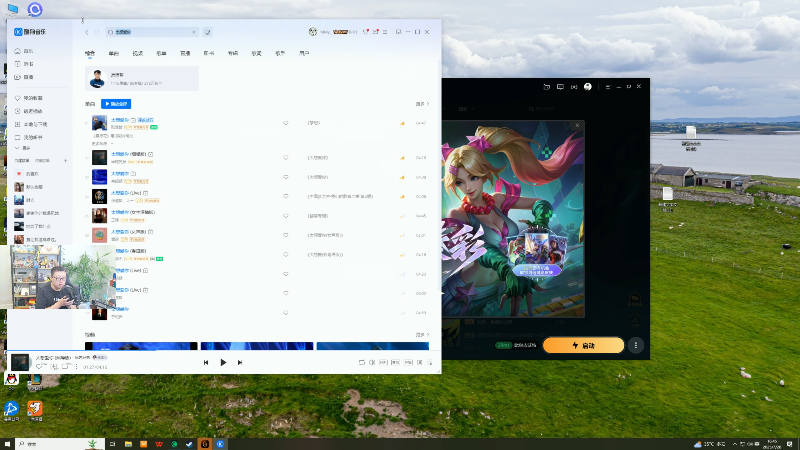Viewport: 800px width, 450px height.
Task: Open volume control in player bar
Action: (x=372, y=362)
